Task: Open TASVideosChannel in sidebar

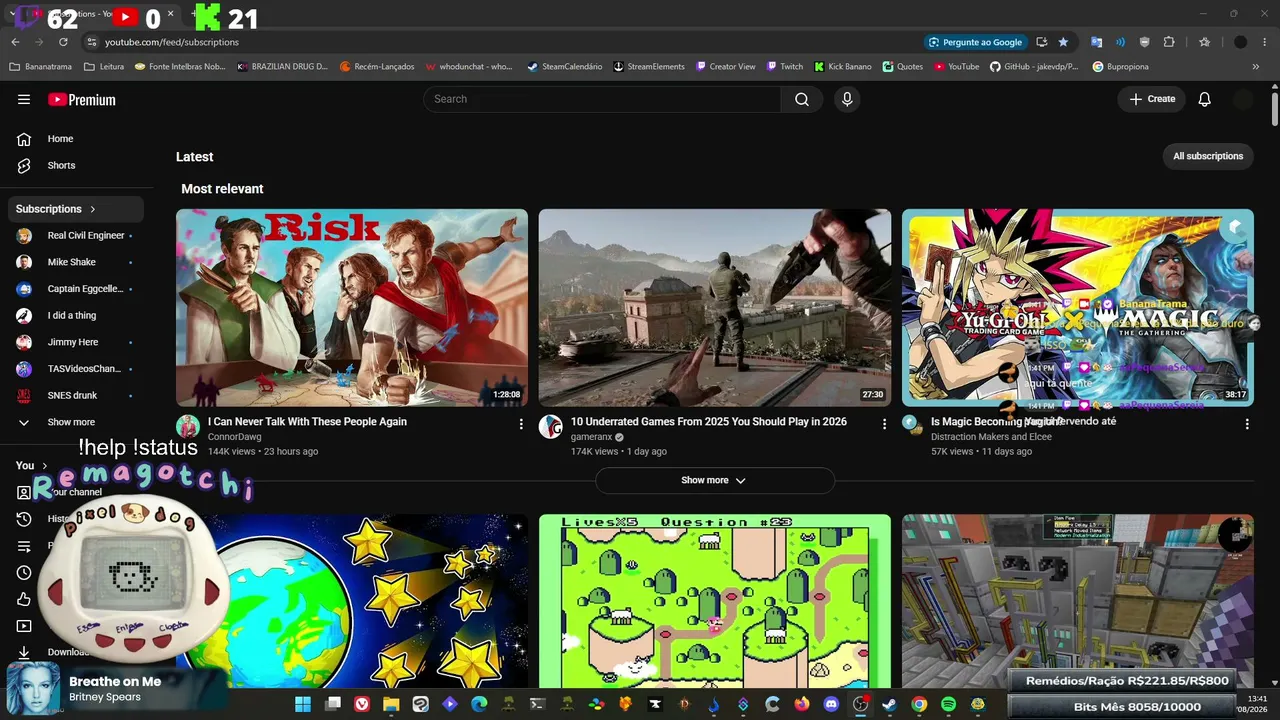Action: pyautogui.click(x=77, y=369)
